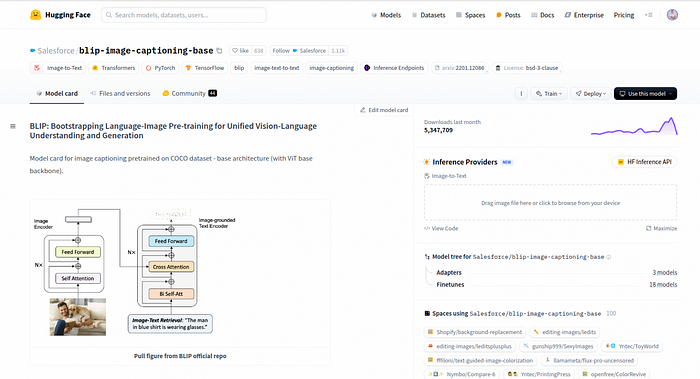Click the image drop upload area
Screen dimensions: 700x379
click(x=550, y=203)
